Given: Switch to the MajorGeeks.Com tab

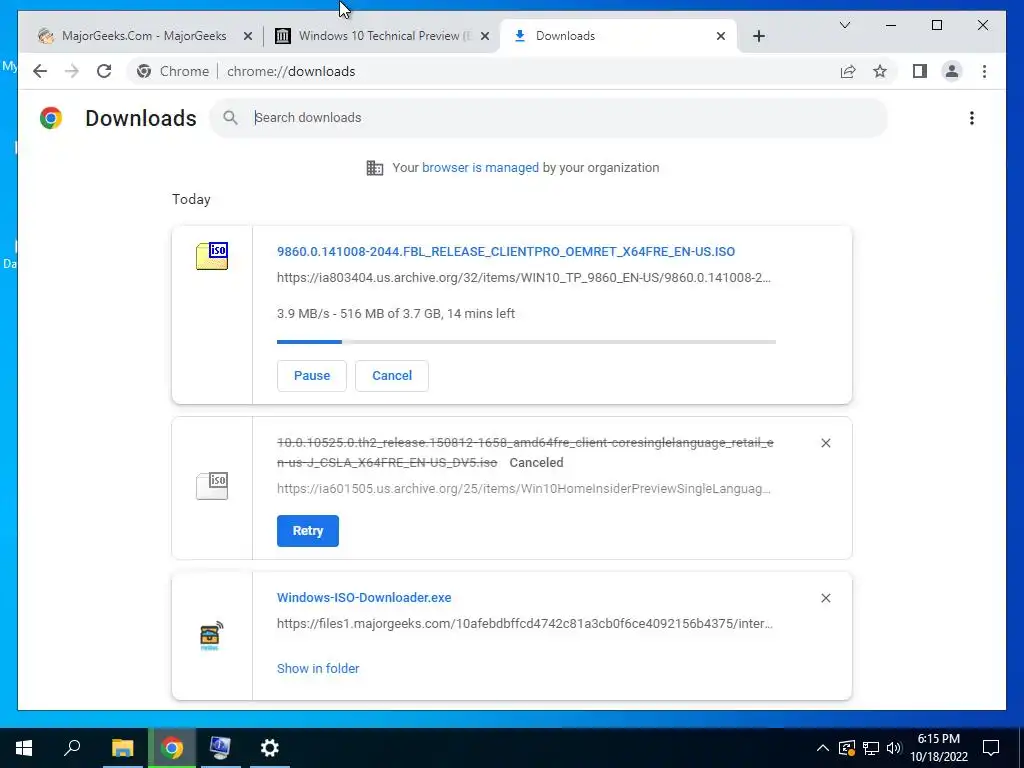Looking at the screenshot, I should [144, 36].
